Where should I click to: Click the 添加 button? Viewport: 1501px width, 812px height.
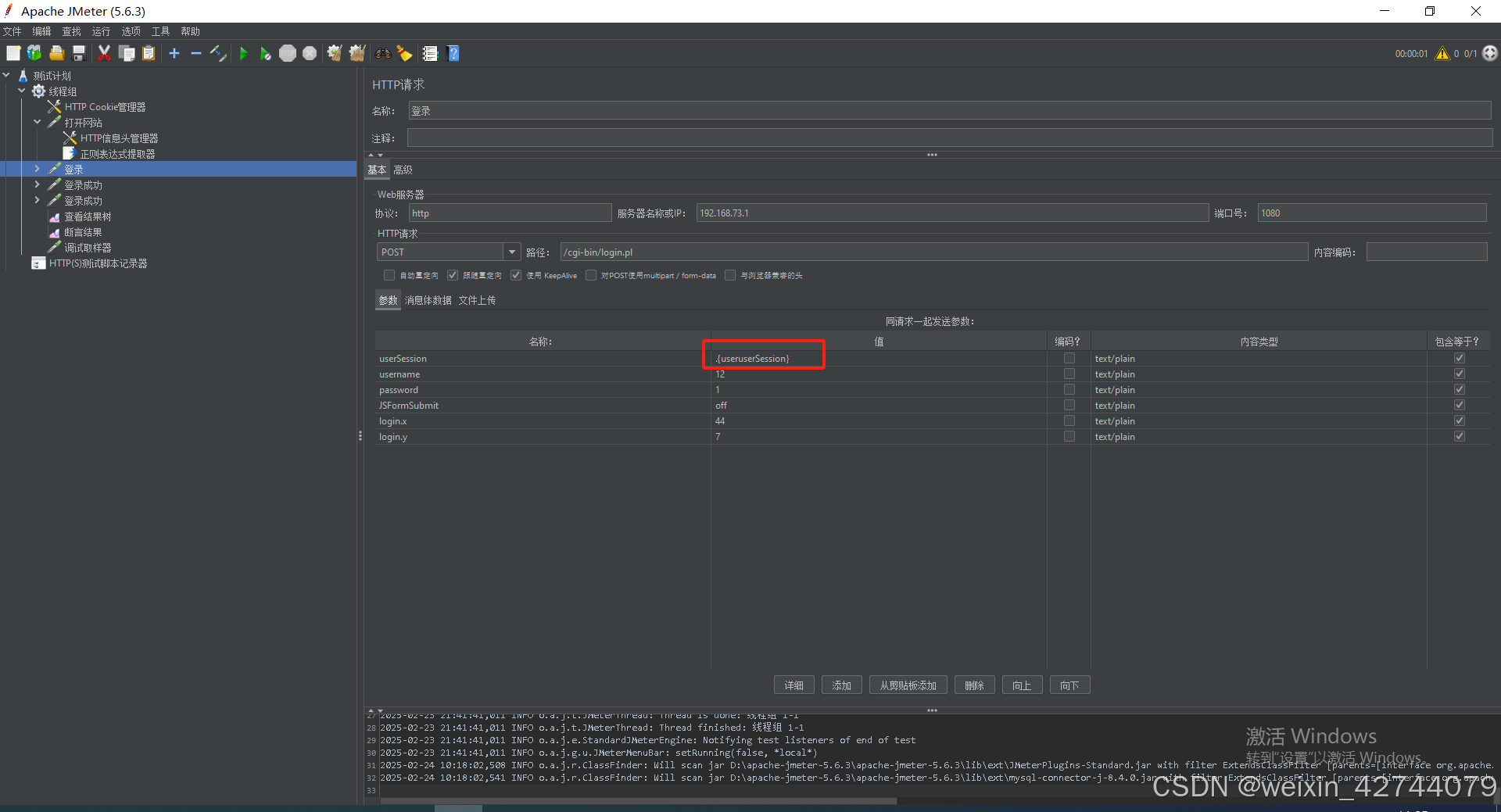[841, 685]
